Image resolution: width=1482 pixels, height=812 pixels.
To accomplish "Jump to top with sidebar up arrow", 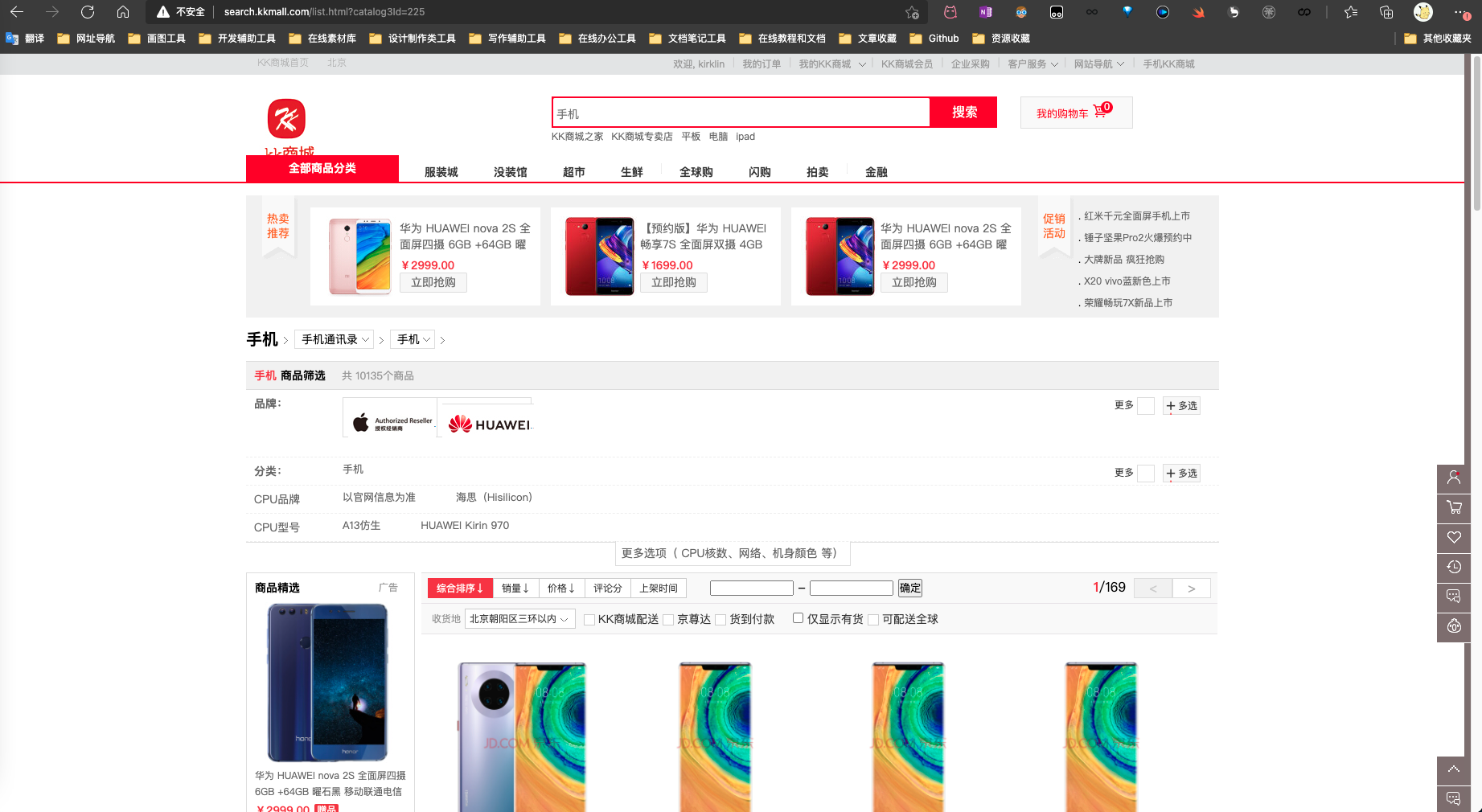I will [x=1454, y=769].
